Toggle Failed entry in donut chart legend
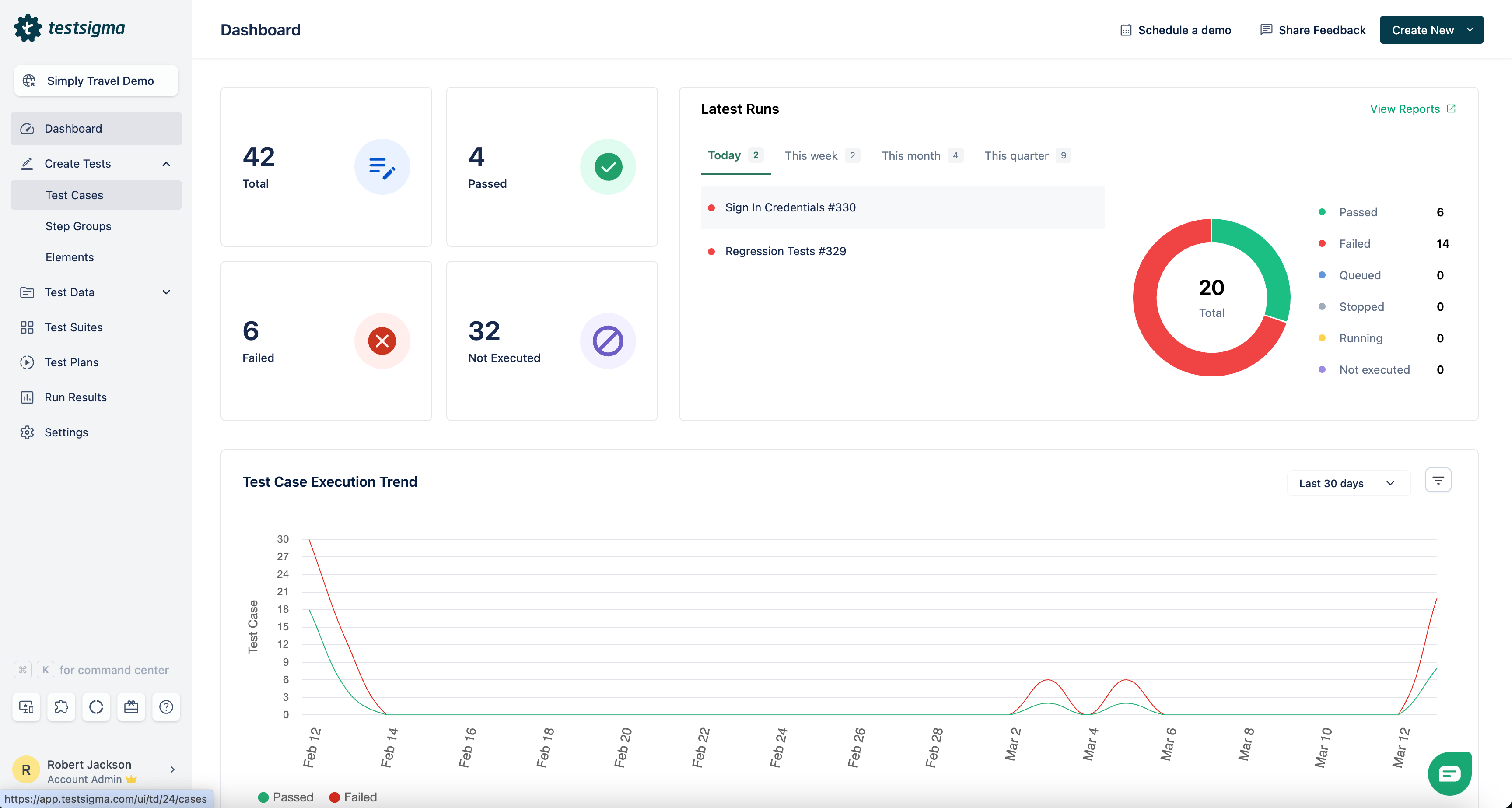 click(x=1354, y=244)
